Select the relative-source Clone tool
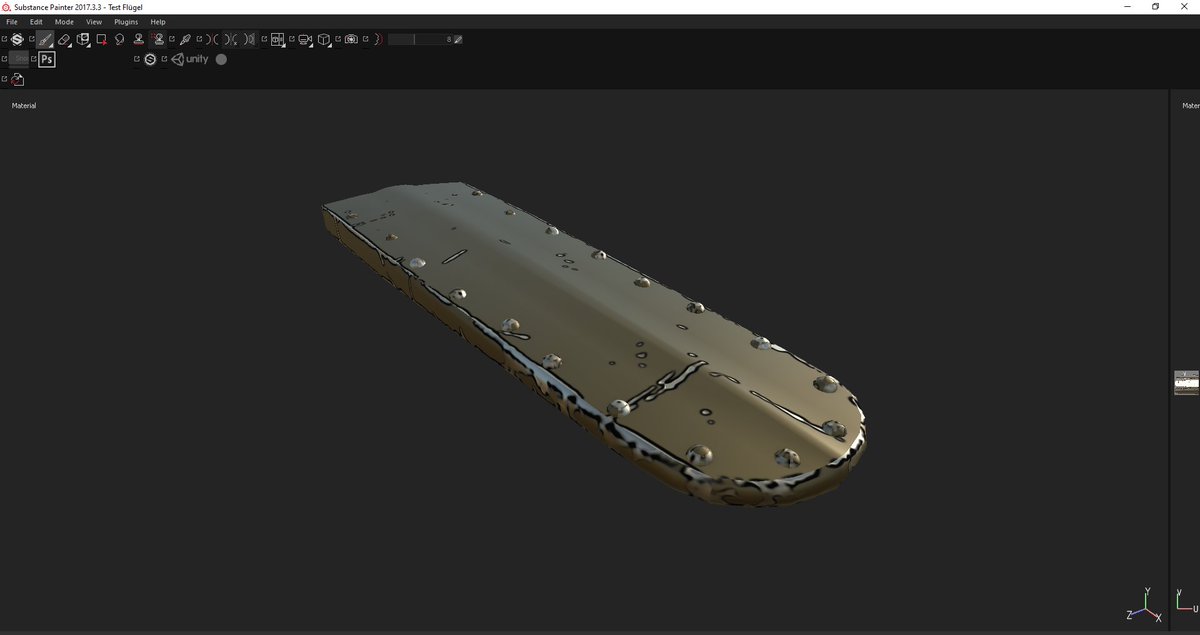 click(158, 39)
